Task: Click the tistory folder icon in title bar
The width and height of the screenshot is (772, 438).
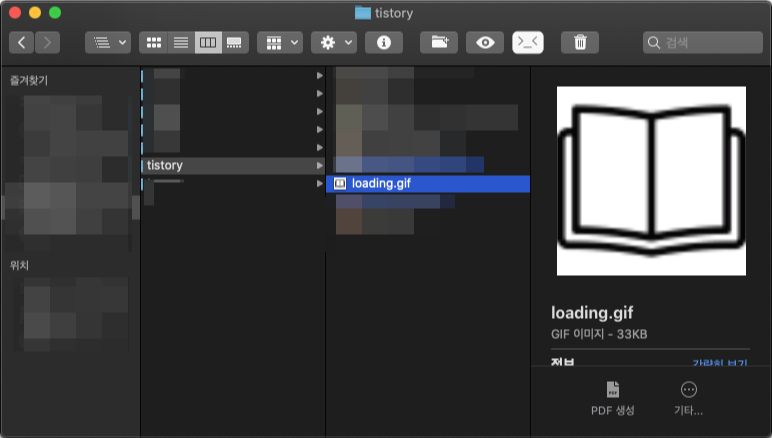Action: point(363,13)
